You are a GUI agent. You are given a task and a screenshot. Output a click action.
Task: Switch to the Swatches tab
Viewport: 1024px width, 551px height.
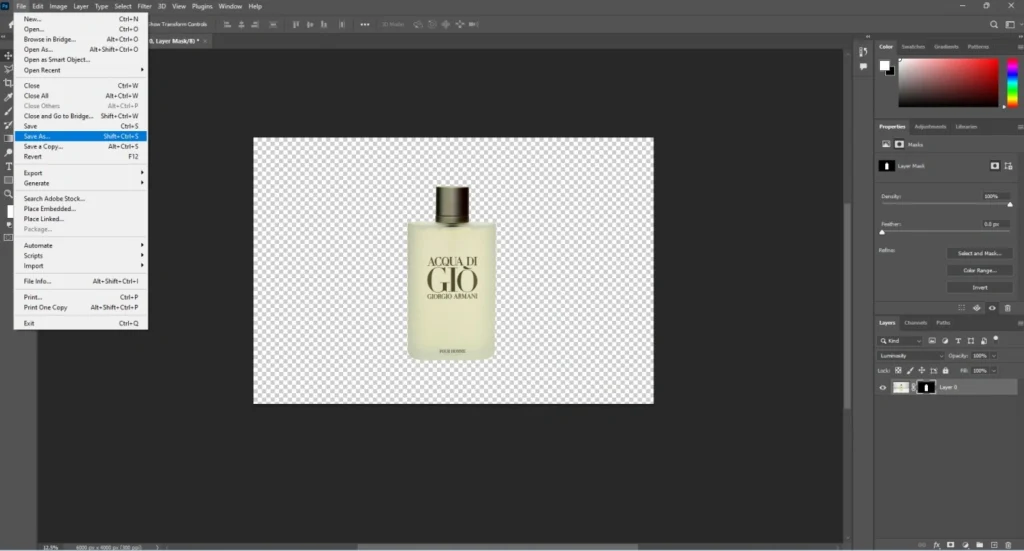click(x=913, y=47)
